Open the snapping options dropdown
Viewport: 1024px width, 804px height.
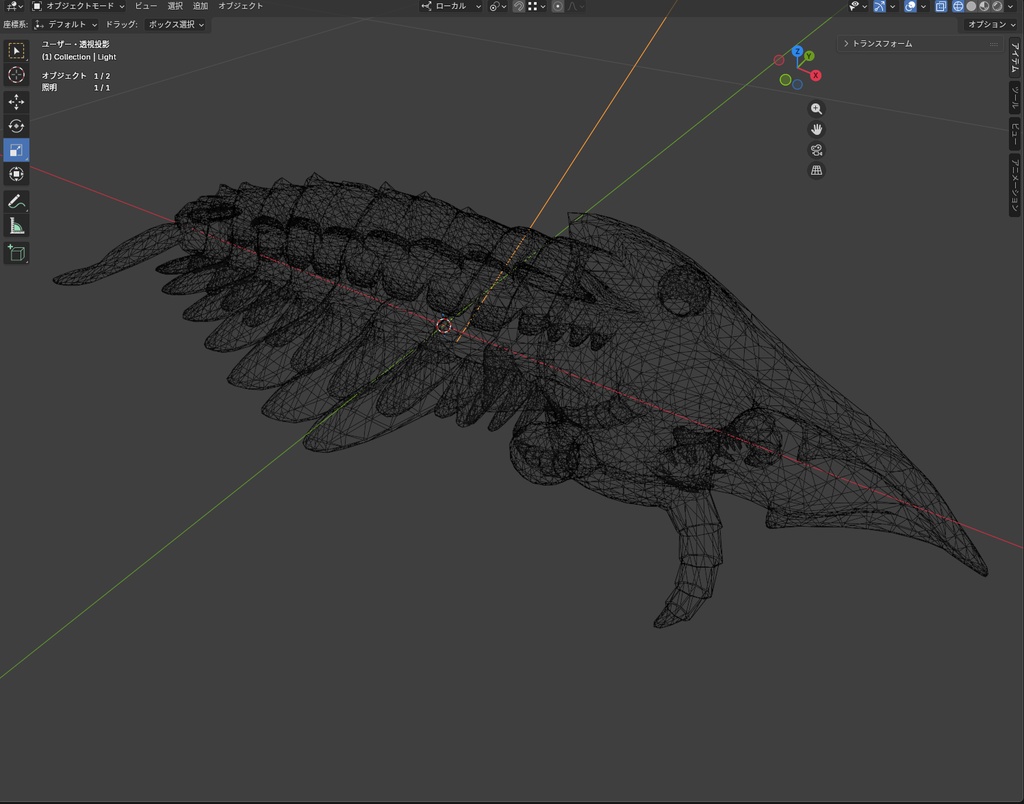pos(537,6)
